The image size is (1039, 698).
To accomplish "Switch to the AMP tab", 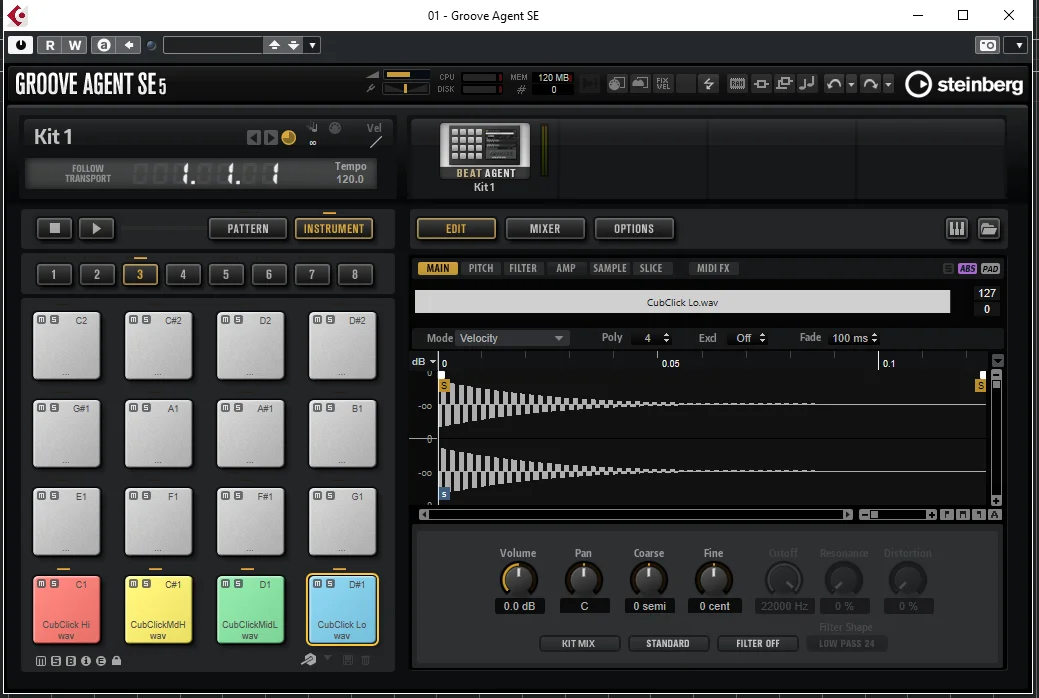I will click(x=565, y=268).
